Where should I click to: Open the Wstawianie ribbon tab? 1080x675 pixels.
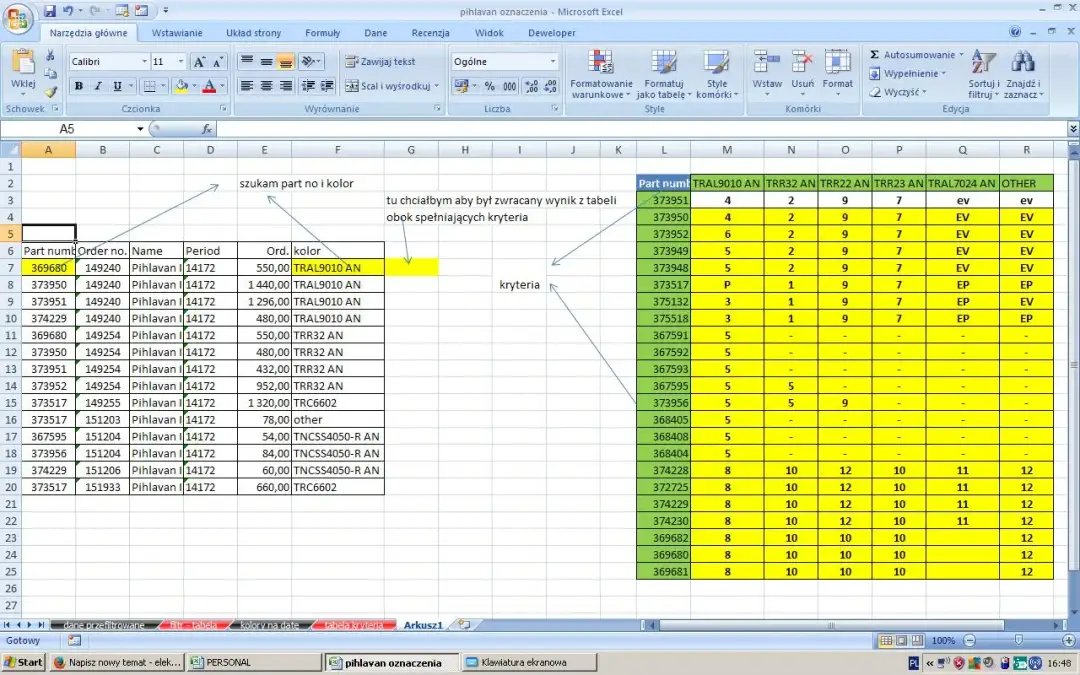177,32
